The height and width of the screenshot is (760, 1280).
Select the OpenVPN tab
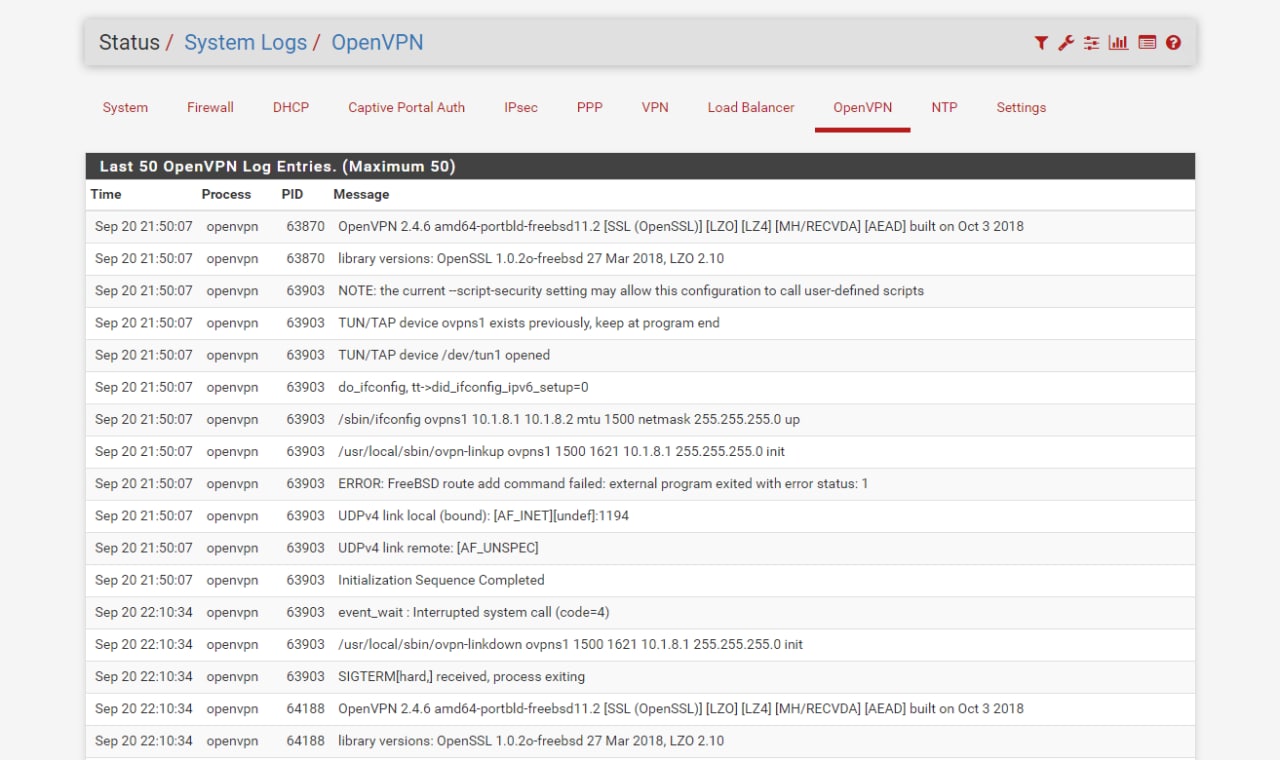(863, 107)
